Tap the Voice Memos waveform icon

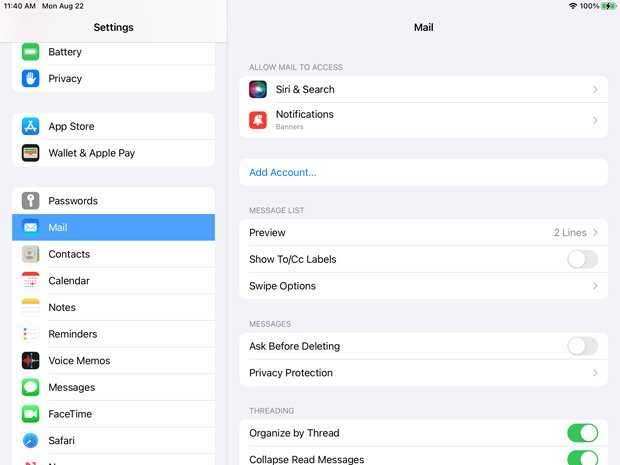(30, 361)
